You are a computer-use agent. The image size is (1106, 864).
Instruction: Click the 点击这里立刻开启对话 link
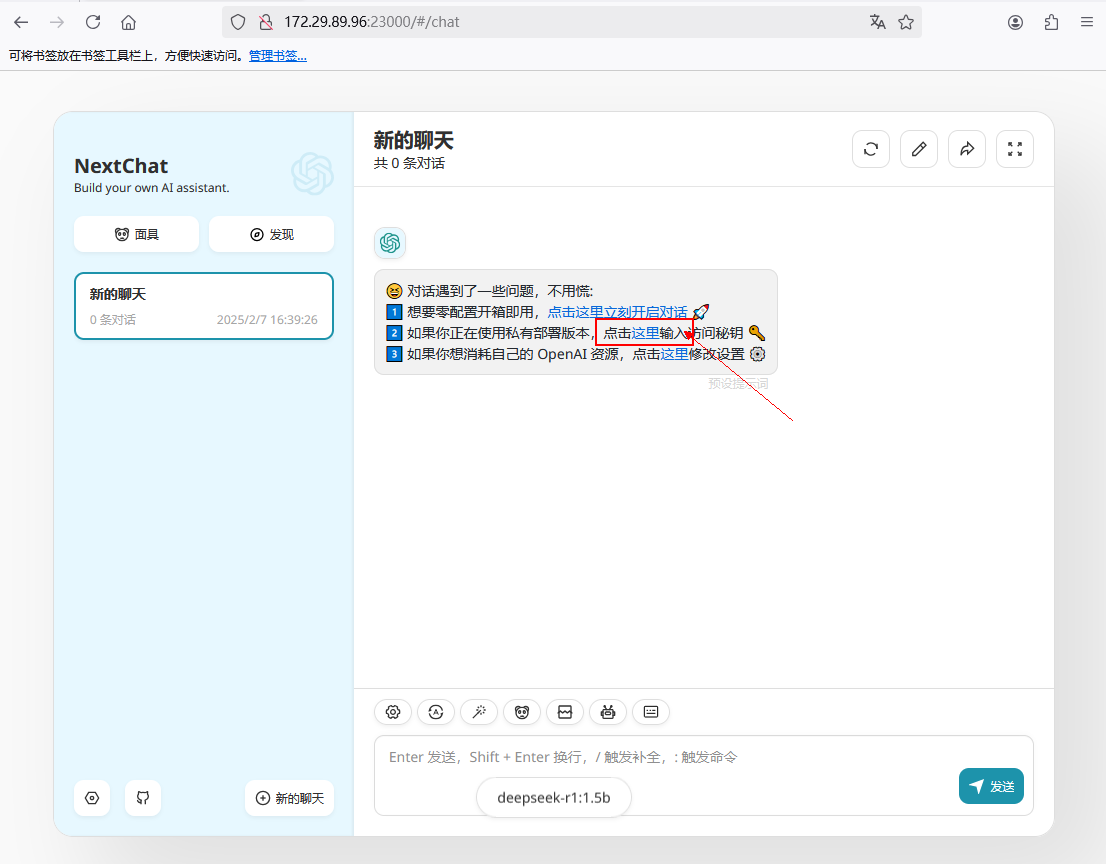(617, 312)
